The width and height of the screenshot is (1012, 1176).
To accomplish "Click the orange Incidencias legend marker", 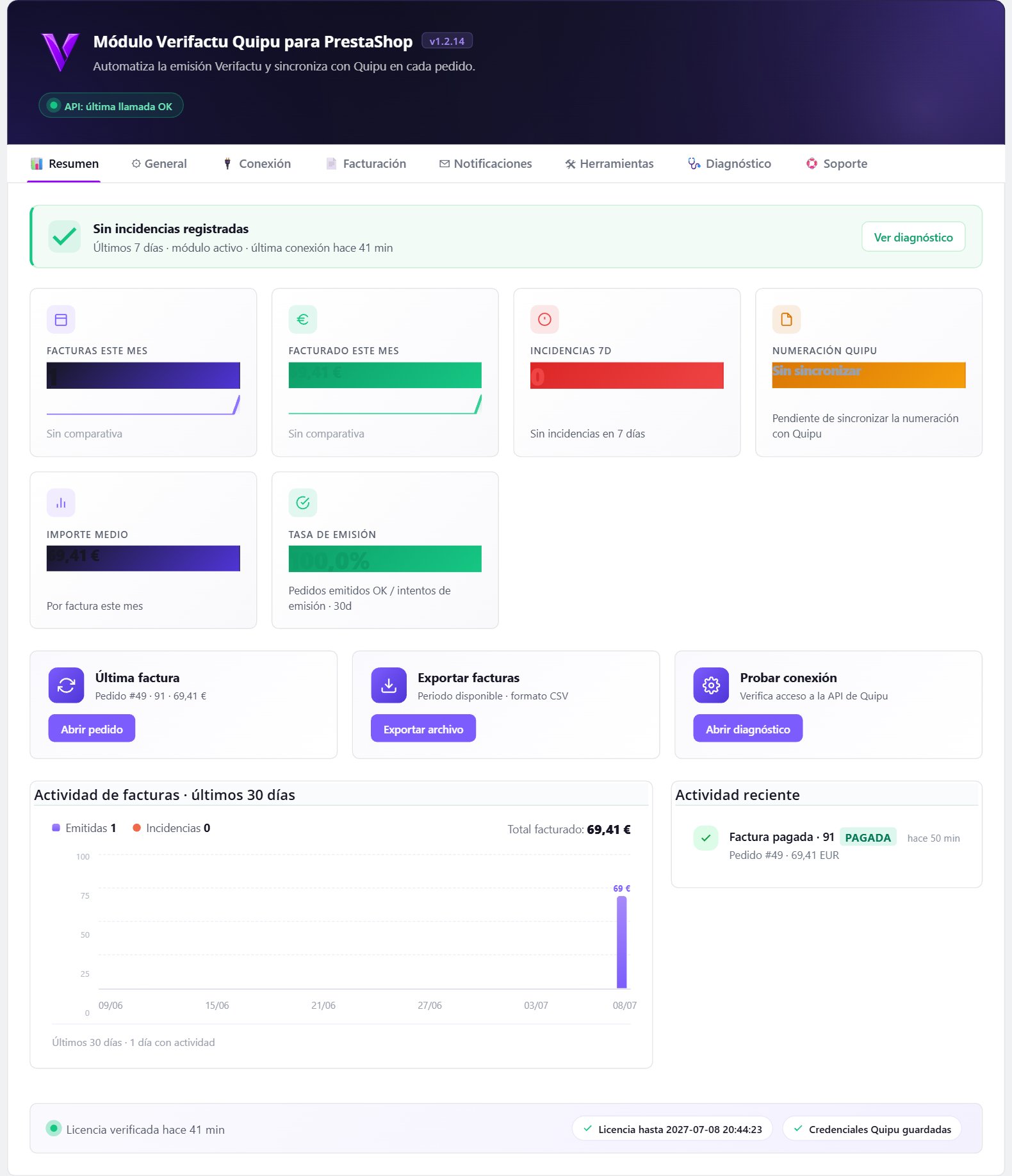I will click(136, 828).
